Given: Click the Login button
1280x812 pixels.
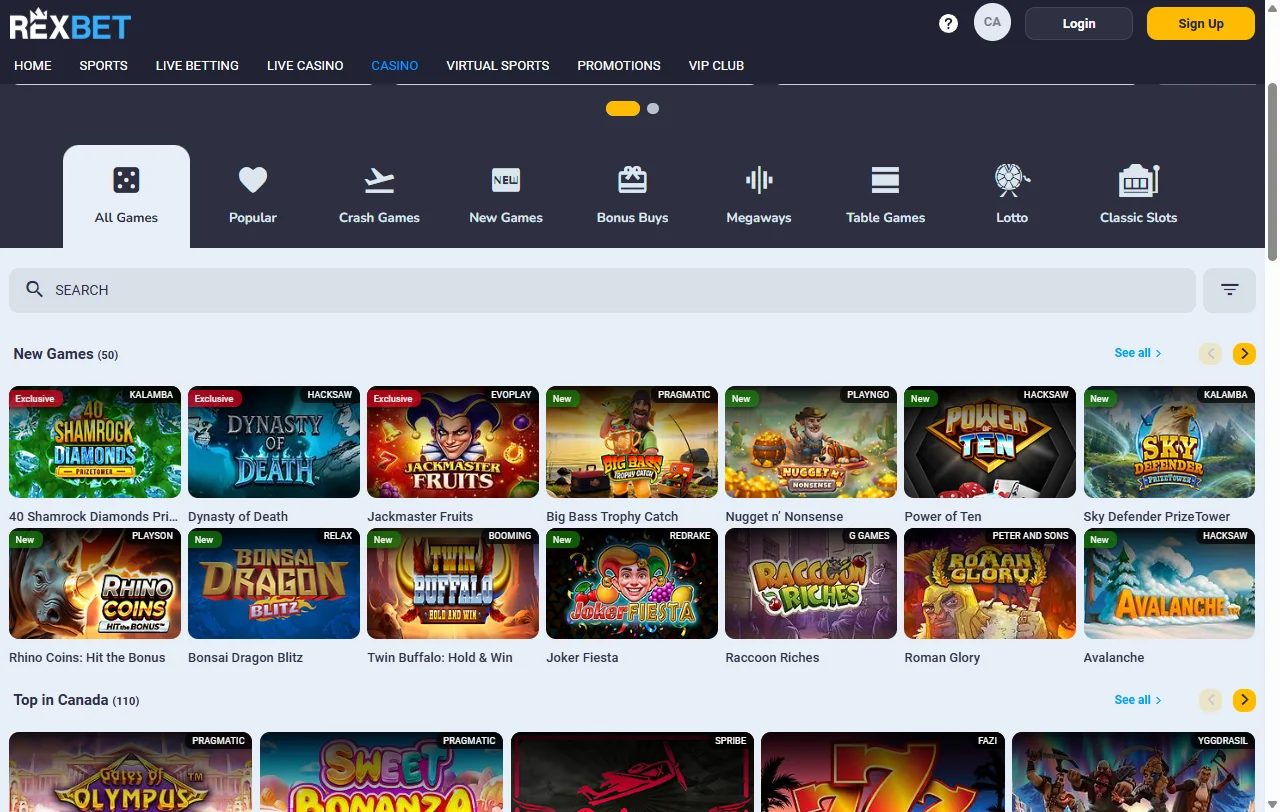Looking at the screenshot, I should (x=1079, y=24).
